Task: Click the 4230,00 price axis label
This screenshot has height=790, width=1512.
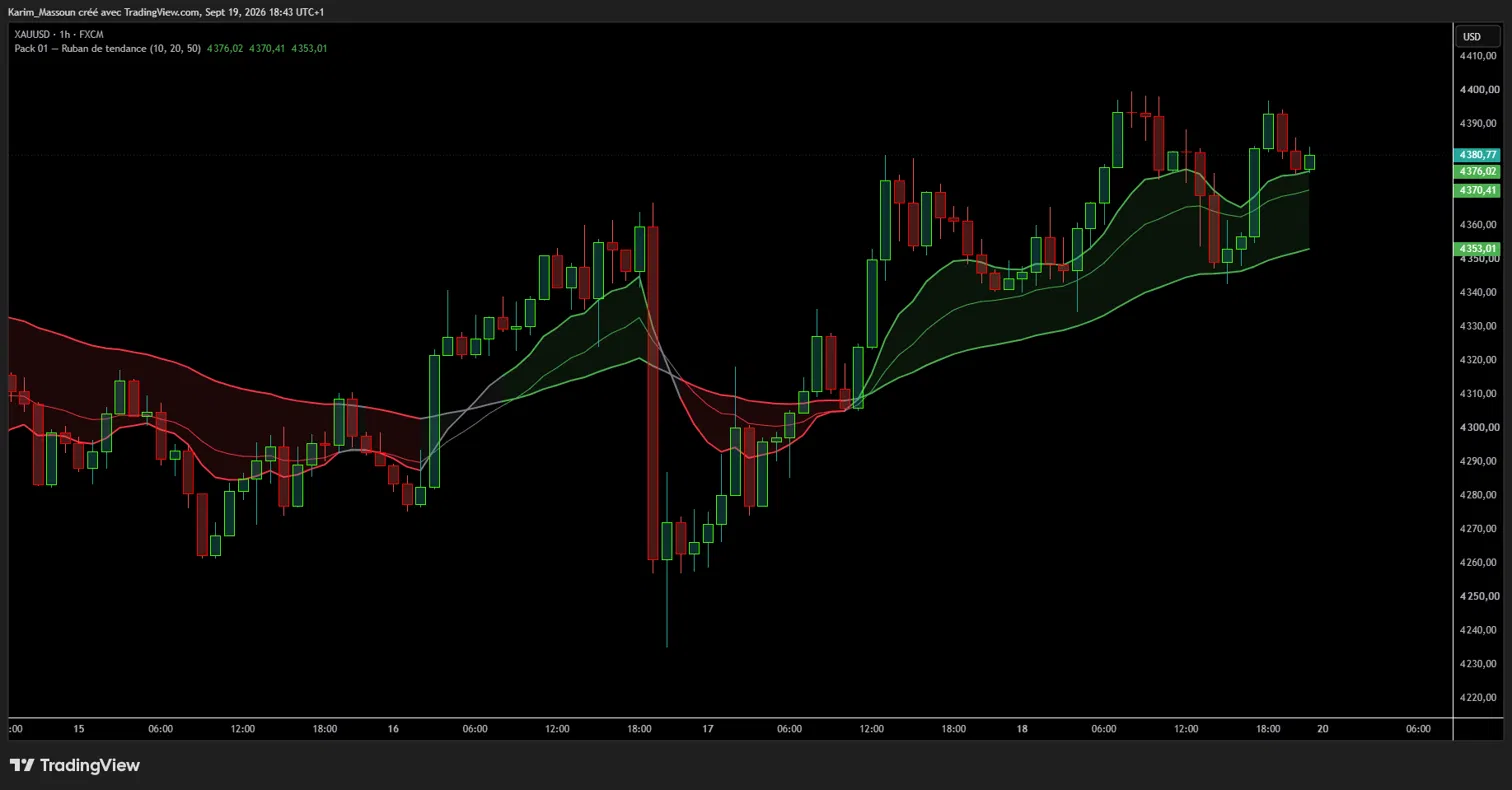Action: click(1478, 664)
